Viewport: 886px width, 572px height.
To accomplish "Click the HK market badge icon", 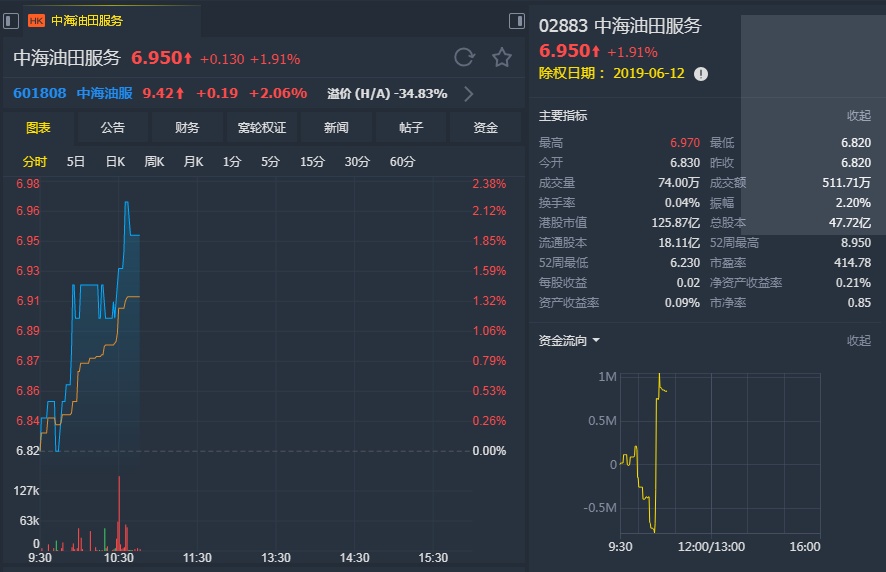I will pyautogui.click(x=36, y=20).
